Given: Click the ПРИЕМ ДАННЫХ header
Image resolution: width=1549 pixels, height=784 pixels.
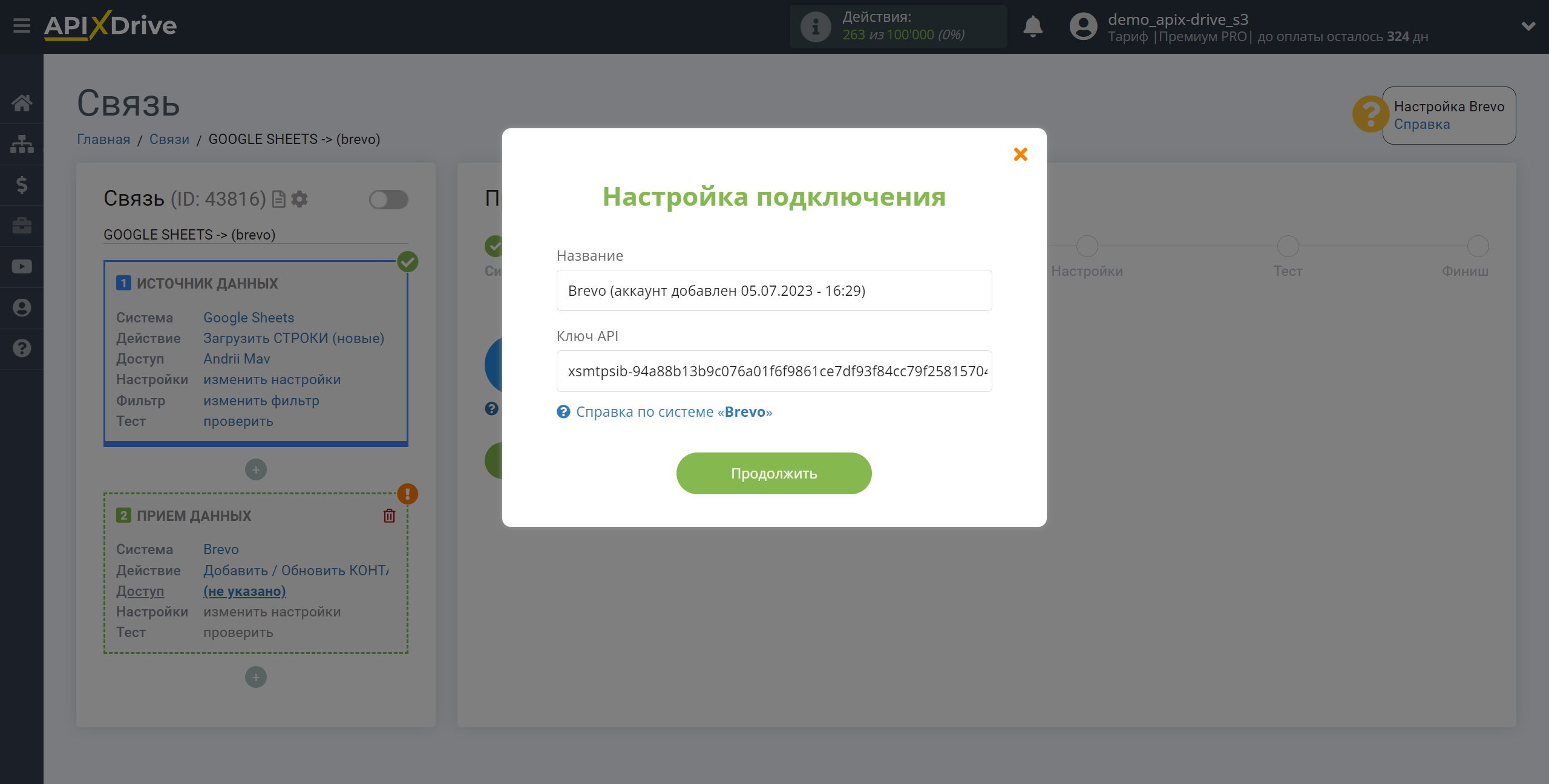Looking at the screenshot, I should [x=194, y=515].
